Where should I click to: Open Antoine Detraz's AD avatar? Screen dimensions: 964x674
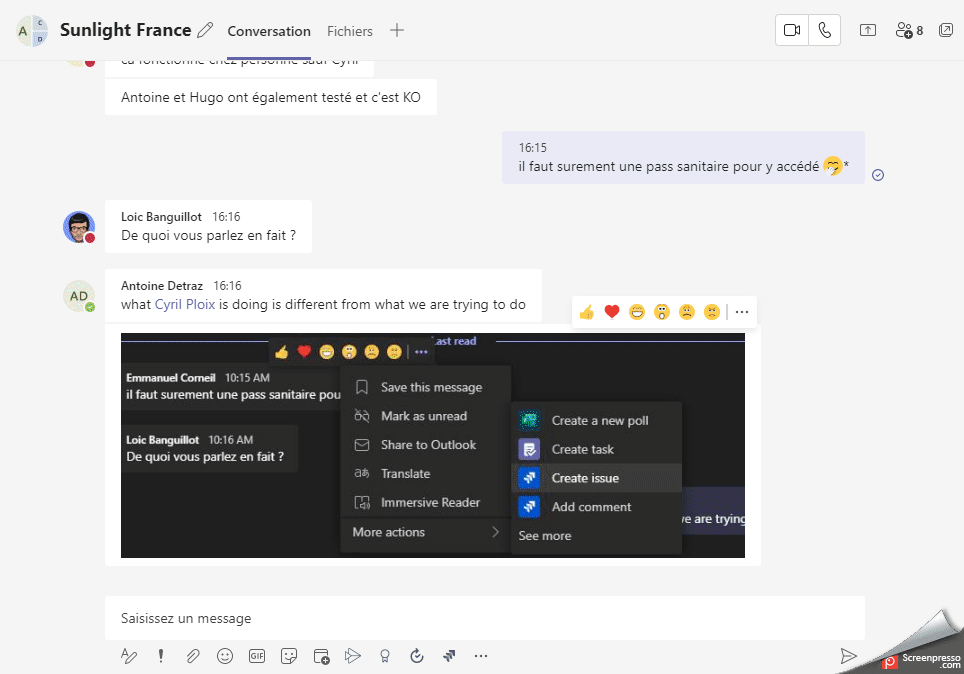click(79, 296)
